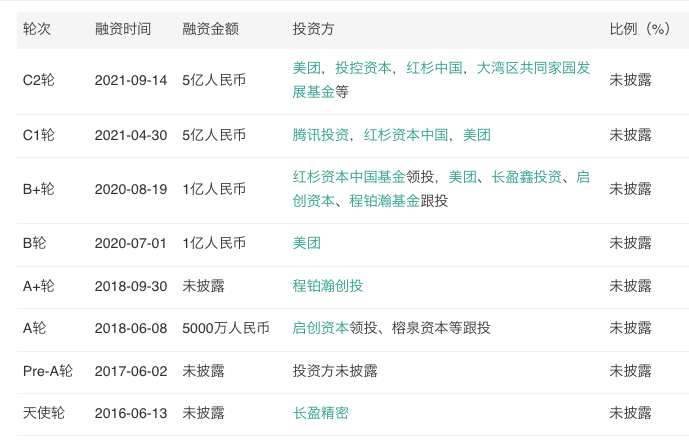Open 程铂瀚创投 investor link
The image size is (689, 441).
click(x=328, y=286)
